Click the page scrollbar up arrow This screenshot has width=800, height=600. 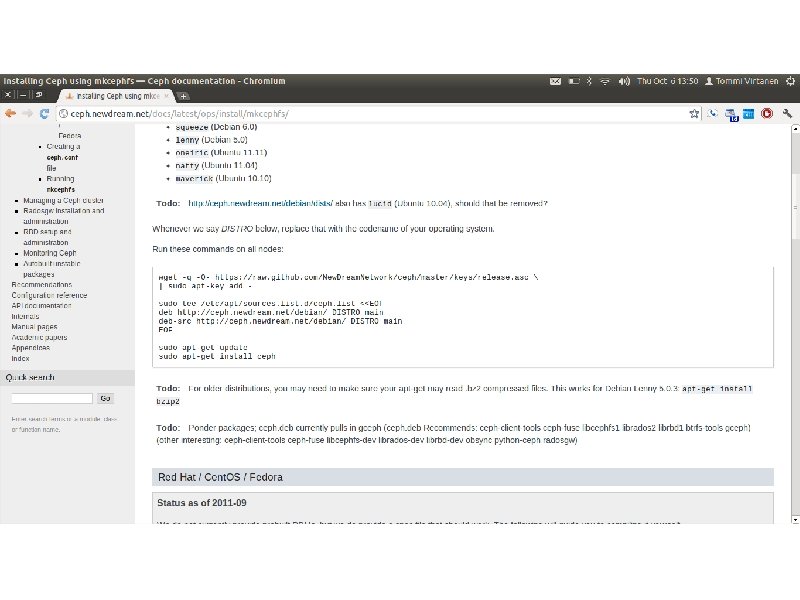(795, 129)
